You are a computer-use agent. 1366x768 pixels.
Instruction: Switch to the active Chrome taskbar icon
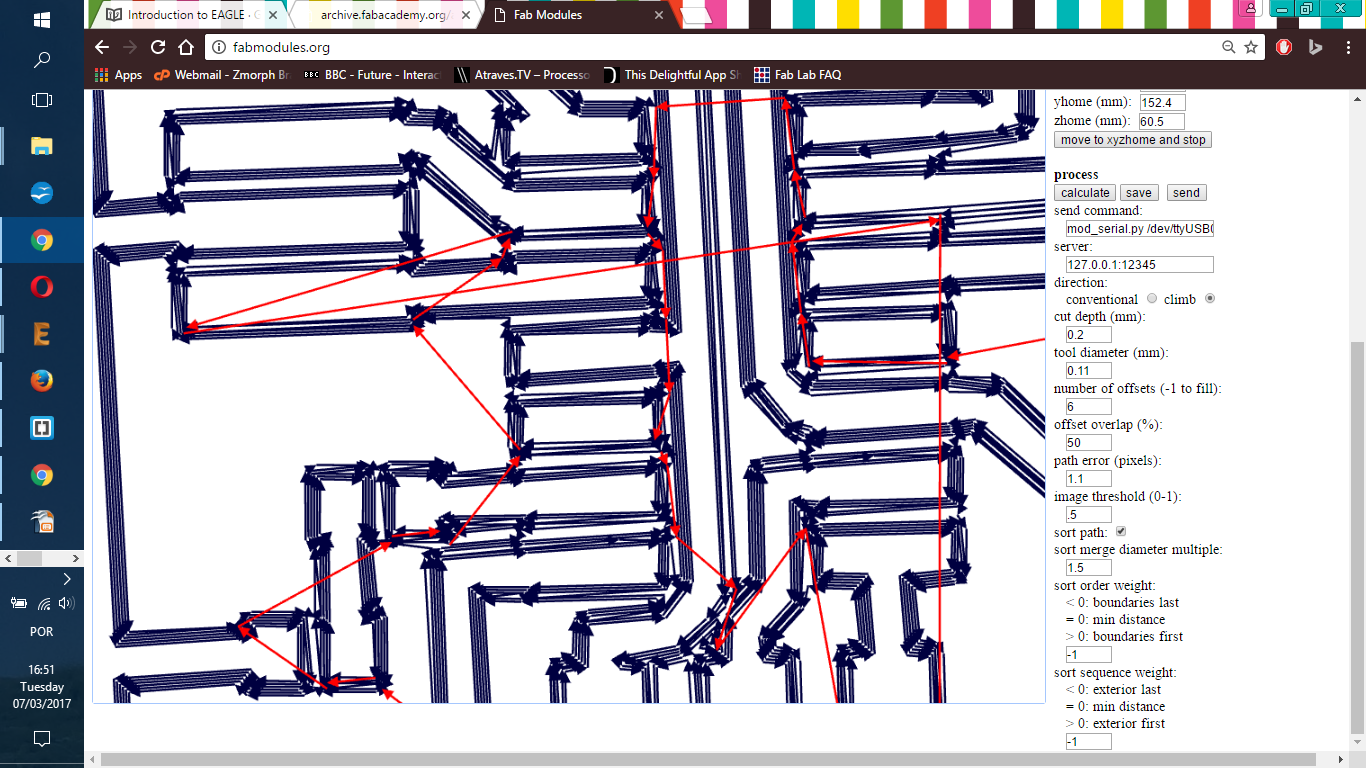42,240
